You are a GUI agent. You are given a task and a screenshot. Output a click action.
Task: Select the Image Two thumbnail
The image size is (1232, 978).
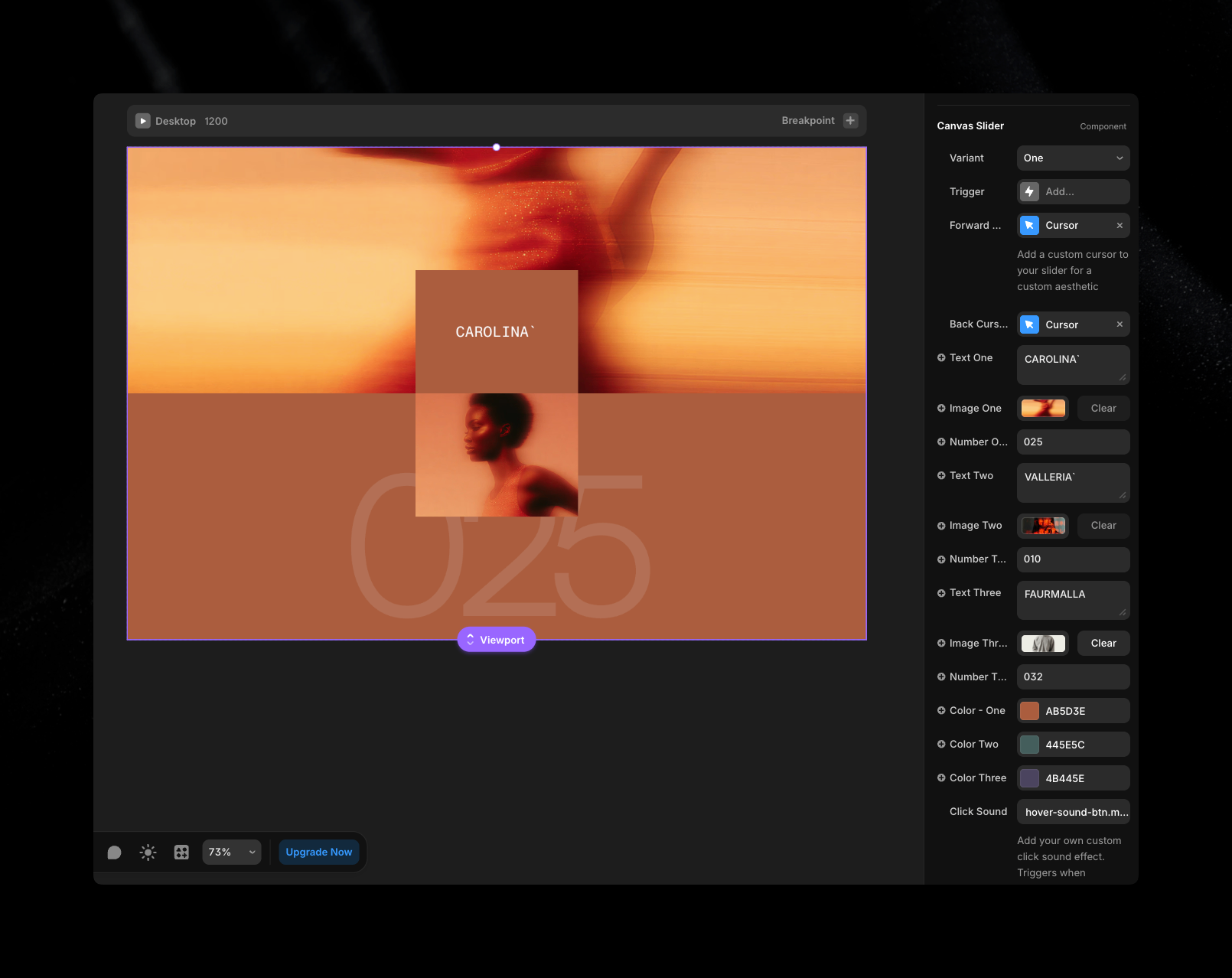point(1043,526)
